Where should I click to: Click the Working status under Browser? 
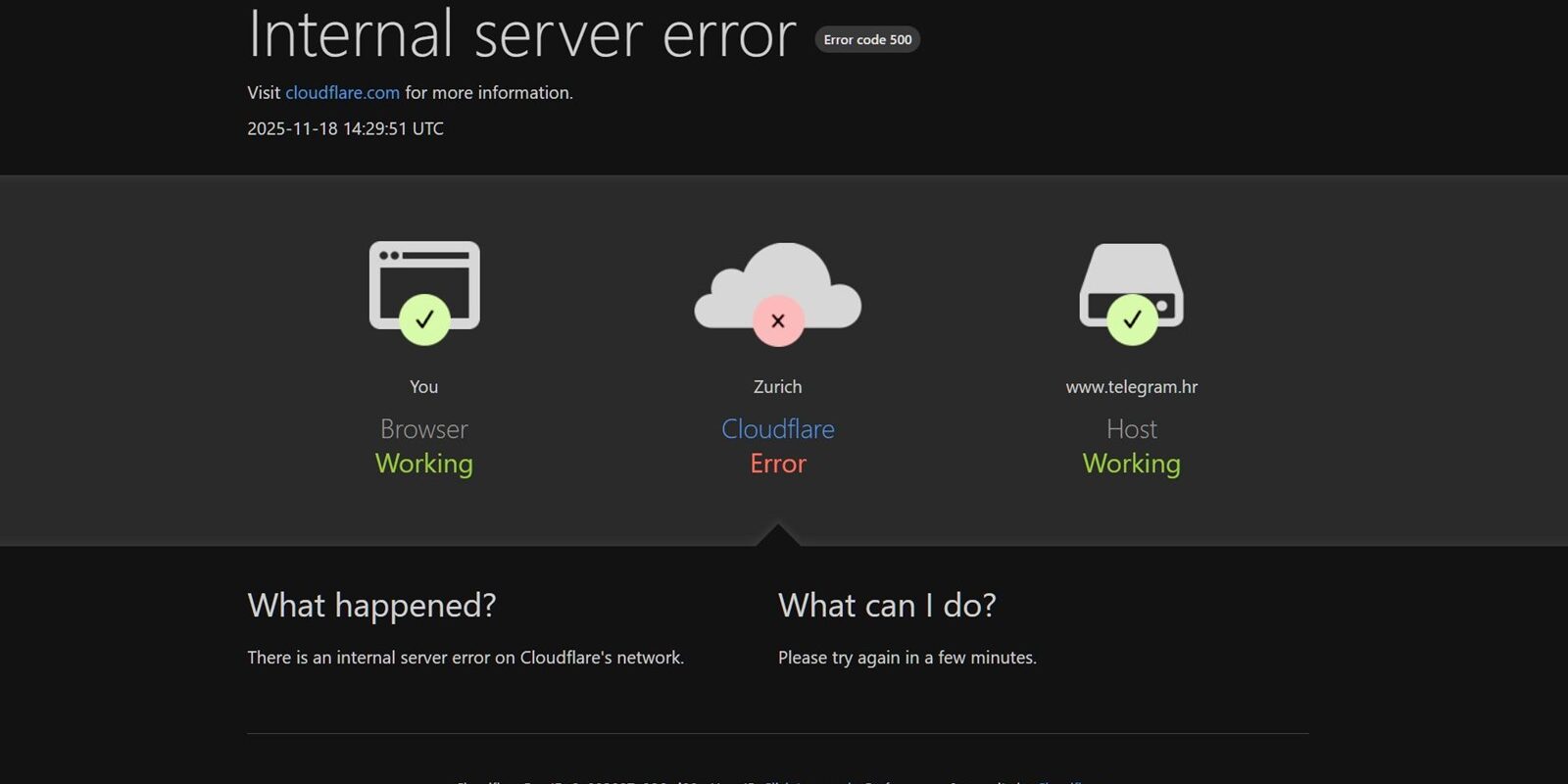click(x=424, y=464)
